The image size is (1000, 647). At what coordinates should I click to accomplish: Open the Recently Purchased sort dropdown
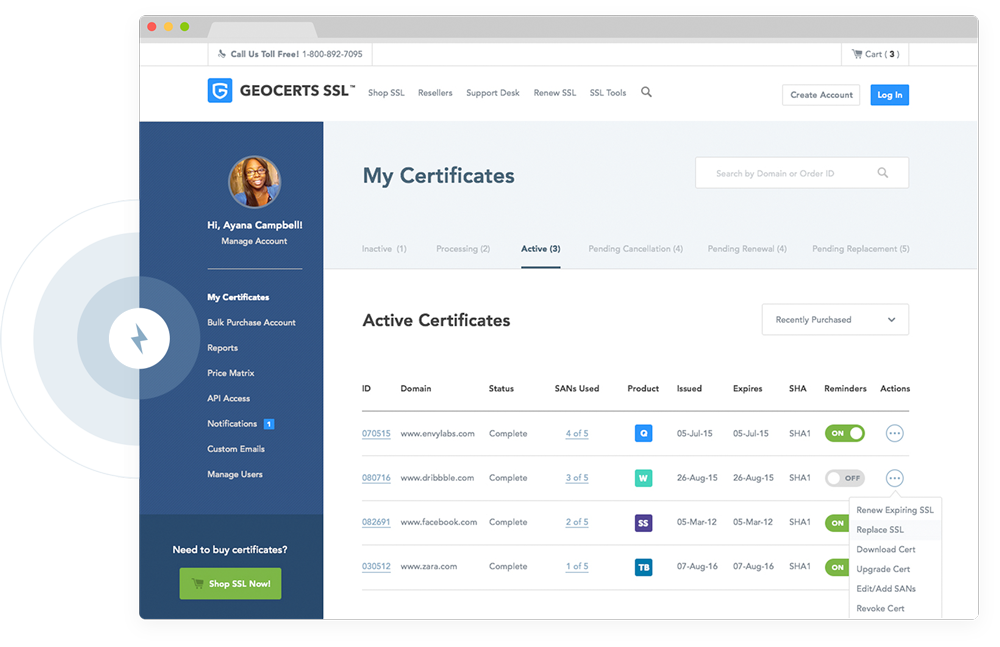tap(835, 320)
